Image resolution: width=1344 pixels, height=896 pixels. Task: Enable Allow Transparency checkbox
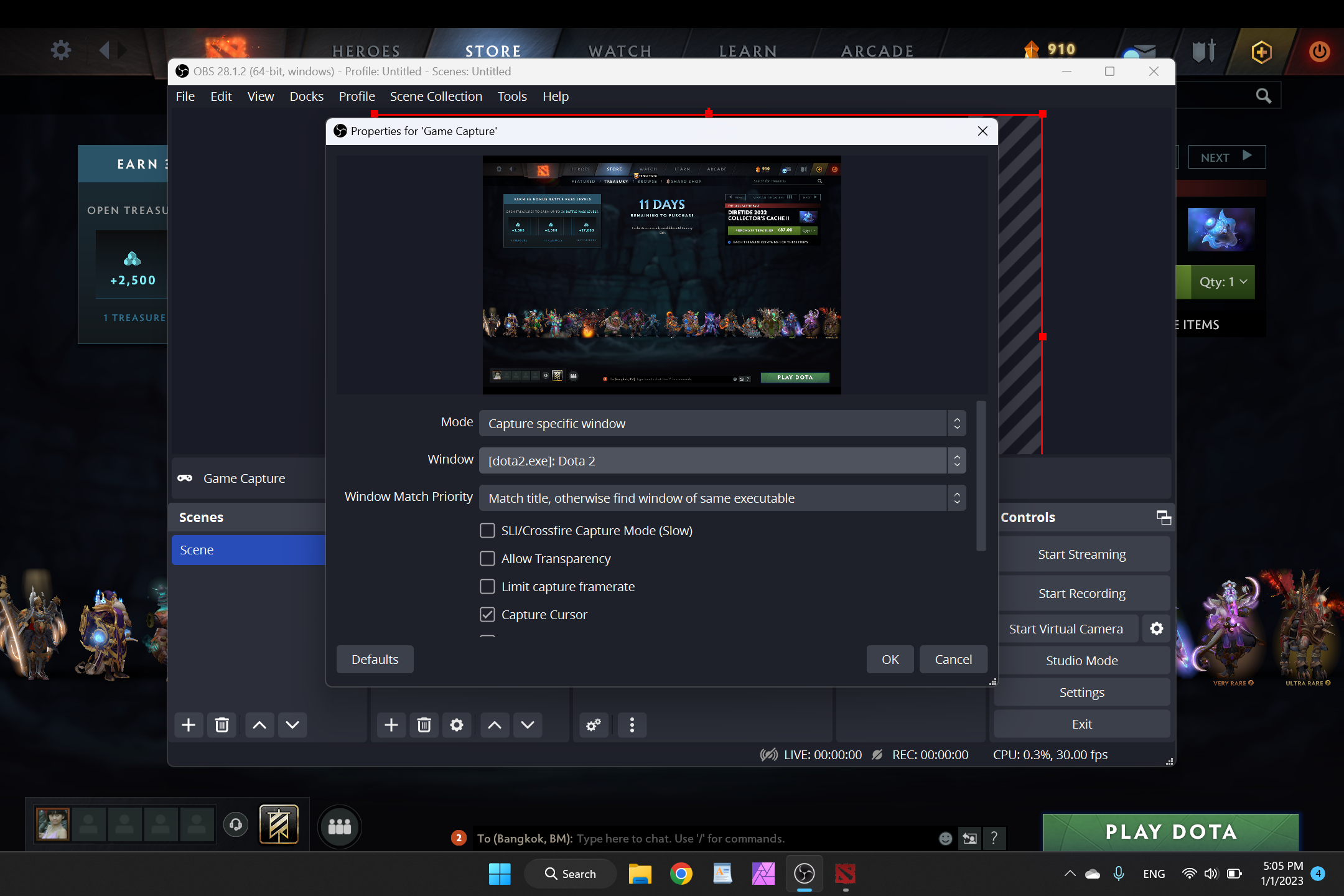click(487, 558)
